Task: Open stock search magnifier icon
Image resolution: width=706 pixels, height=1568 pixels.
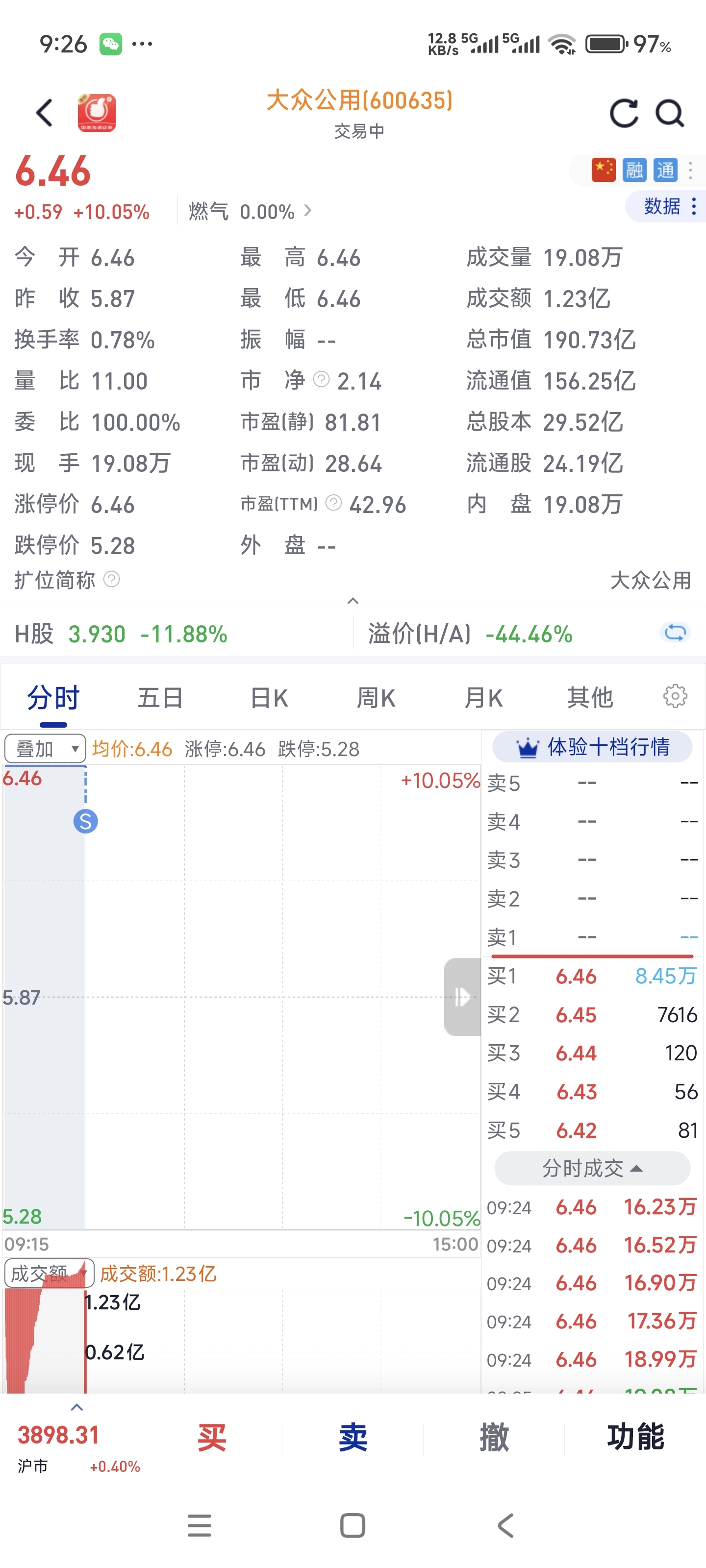Action: (x=669, y=113)
